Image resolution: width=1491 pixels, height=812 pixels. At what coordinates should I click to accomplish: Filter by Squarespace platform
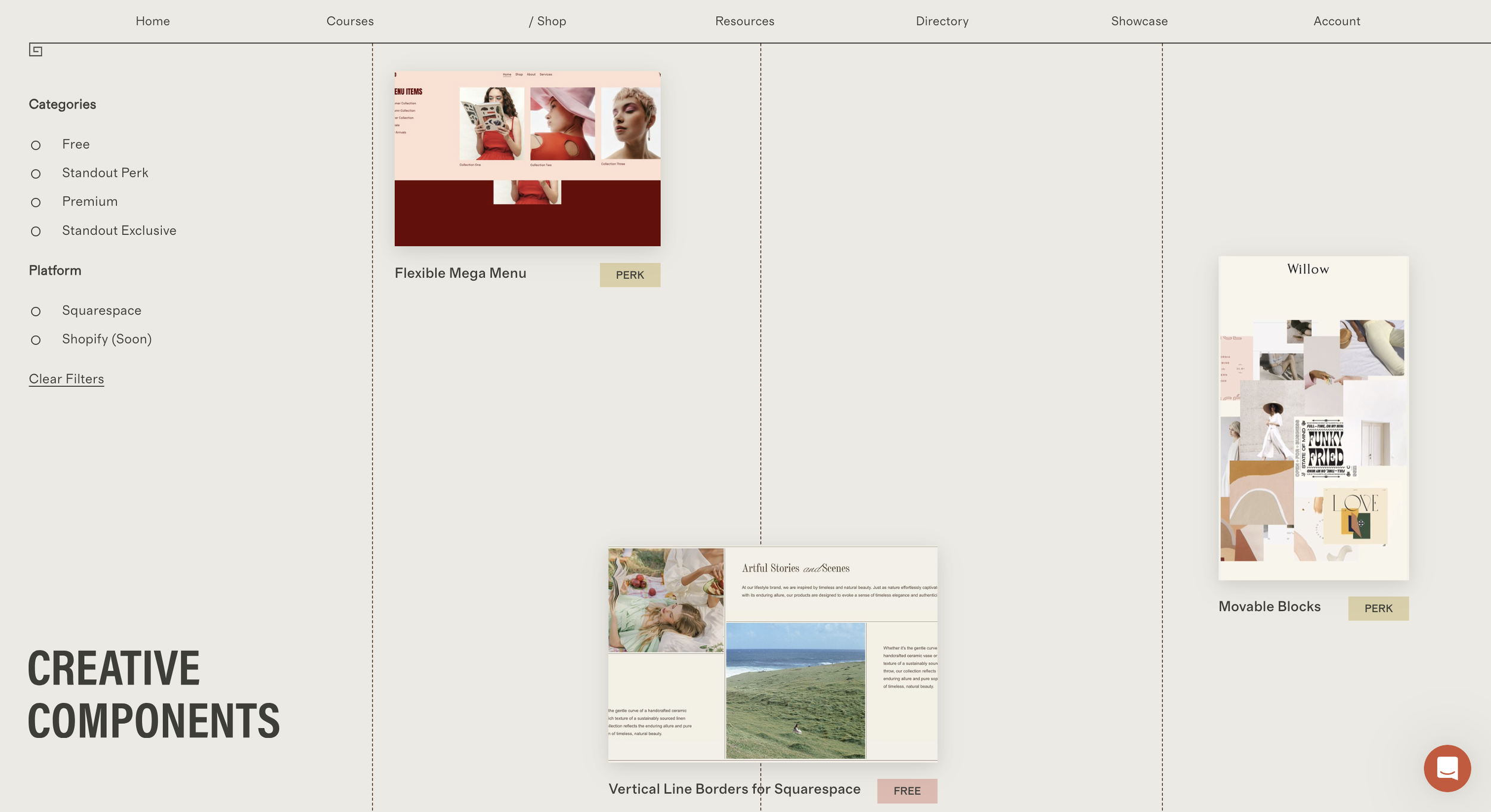[36, 311]
